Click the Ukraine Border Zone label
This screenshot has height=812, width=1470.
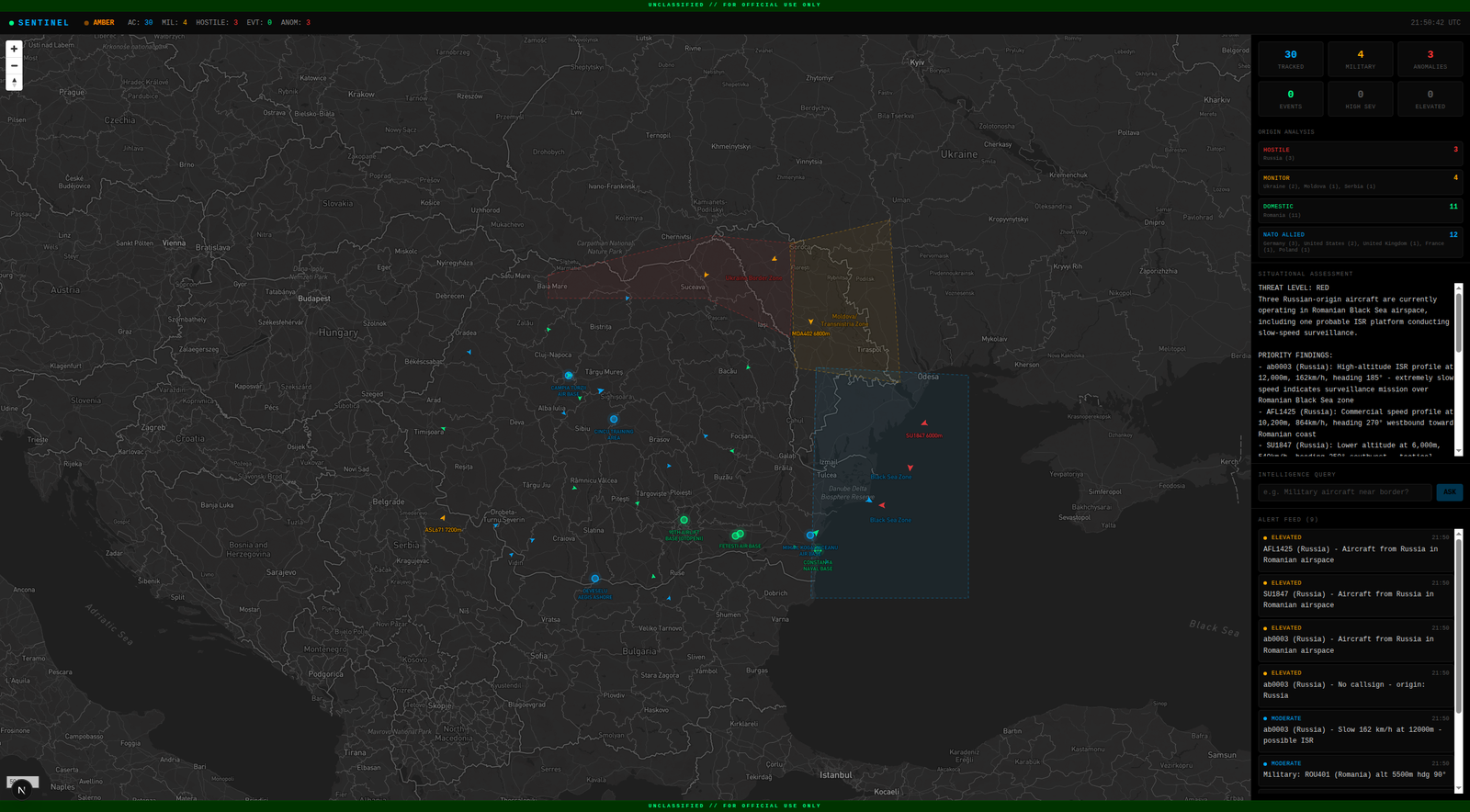[753, 277]
